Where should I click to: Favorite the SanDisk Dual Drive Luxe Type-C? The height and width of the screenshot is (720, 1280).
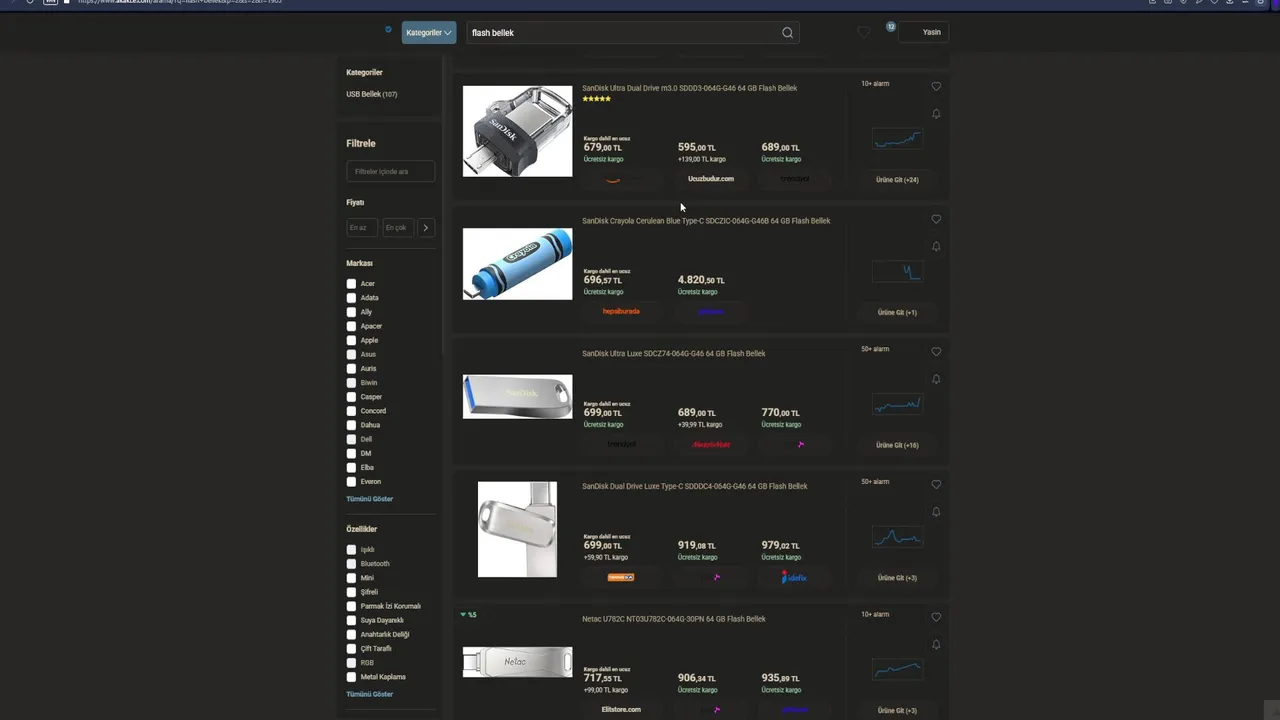(936, 484)
